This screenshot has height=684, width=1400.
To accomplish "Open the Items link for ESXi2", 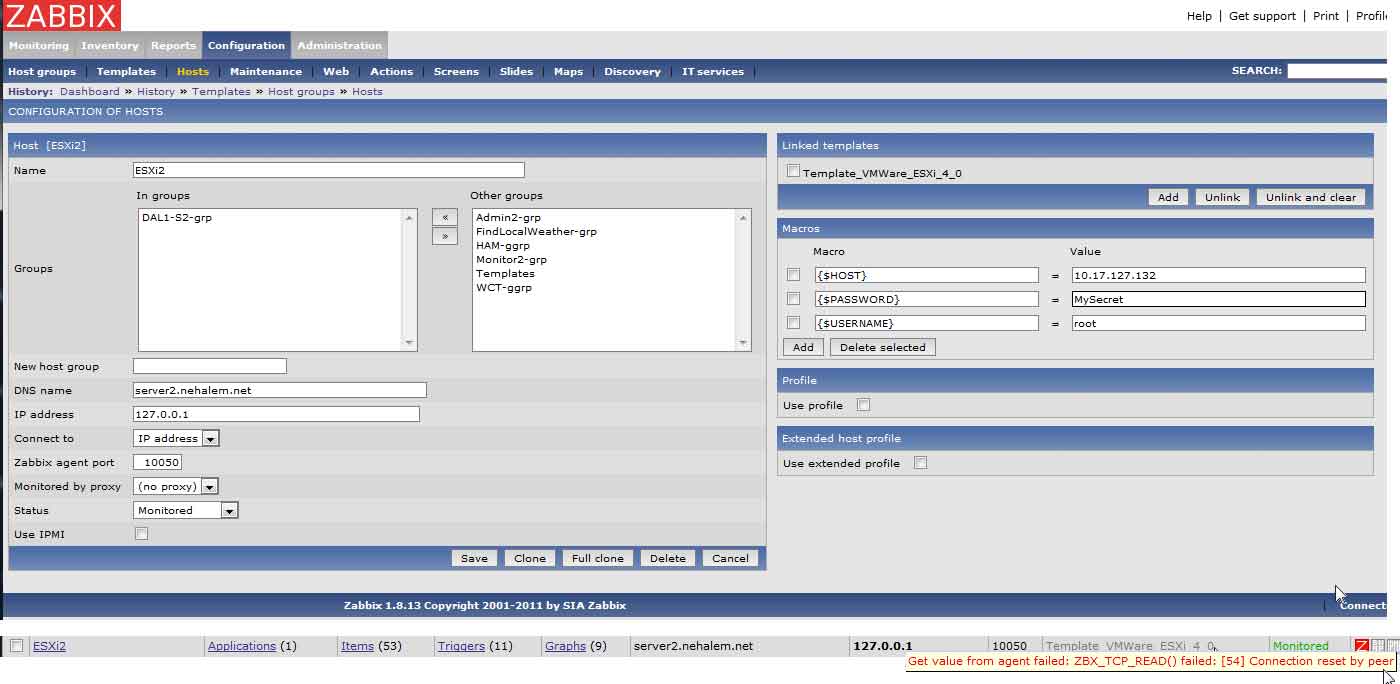I will pos(357,646).
